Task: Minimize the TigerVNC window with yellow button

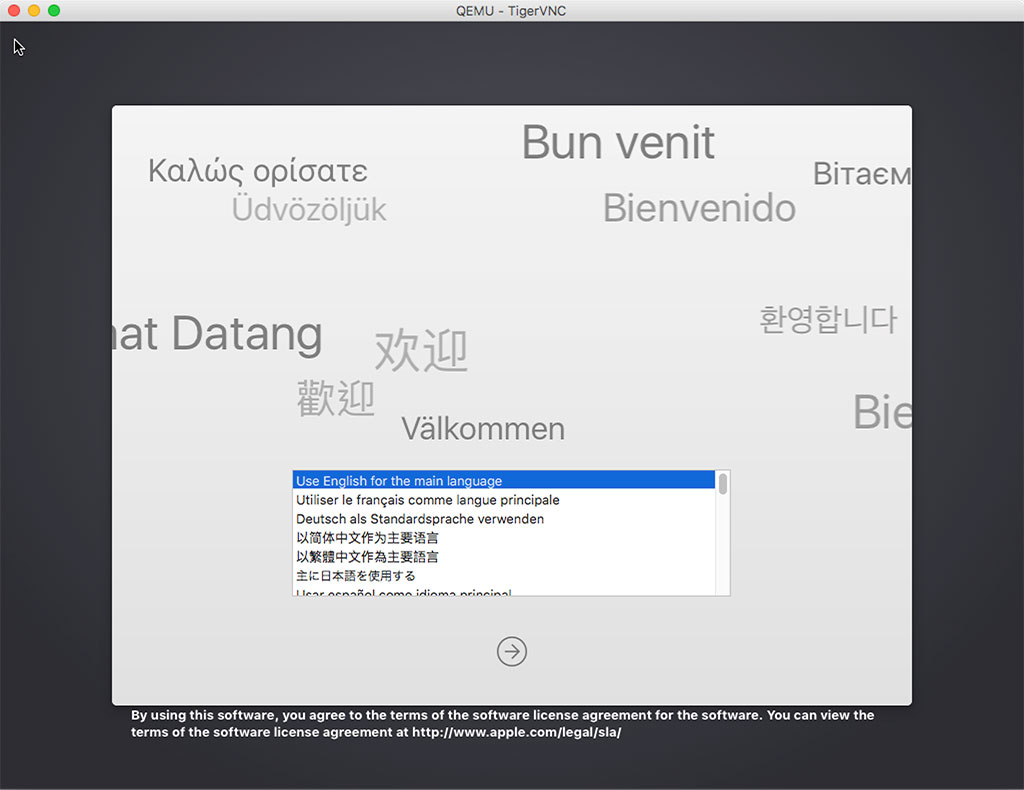Action: 34,10
